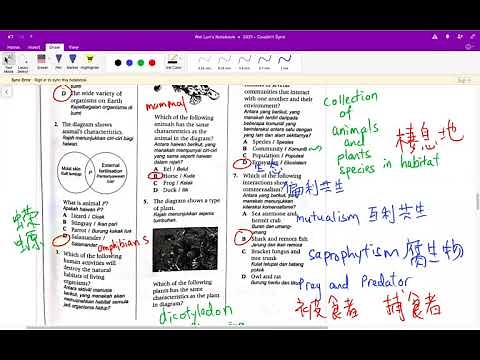The image size is (480, 360).
Task: Choose green ink color
Action: coord(141,62)
